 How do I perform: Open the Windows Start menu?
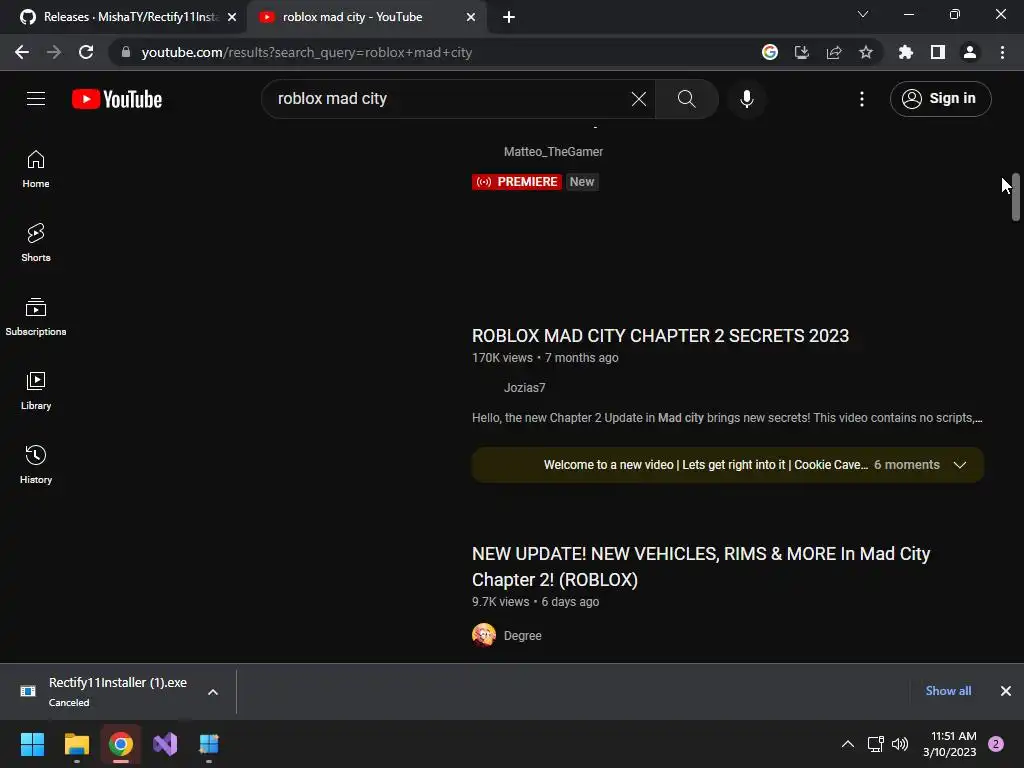point(32,744)
